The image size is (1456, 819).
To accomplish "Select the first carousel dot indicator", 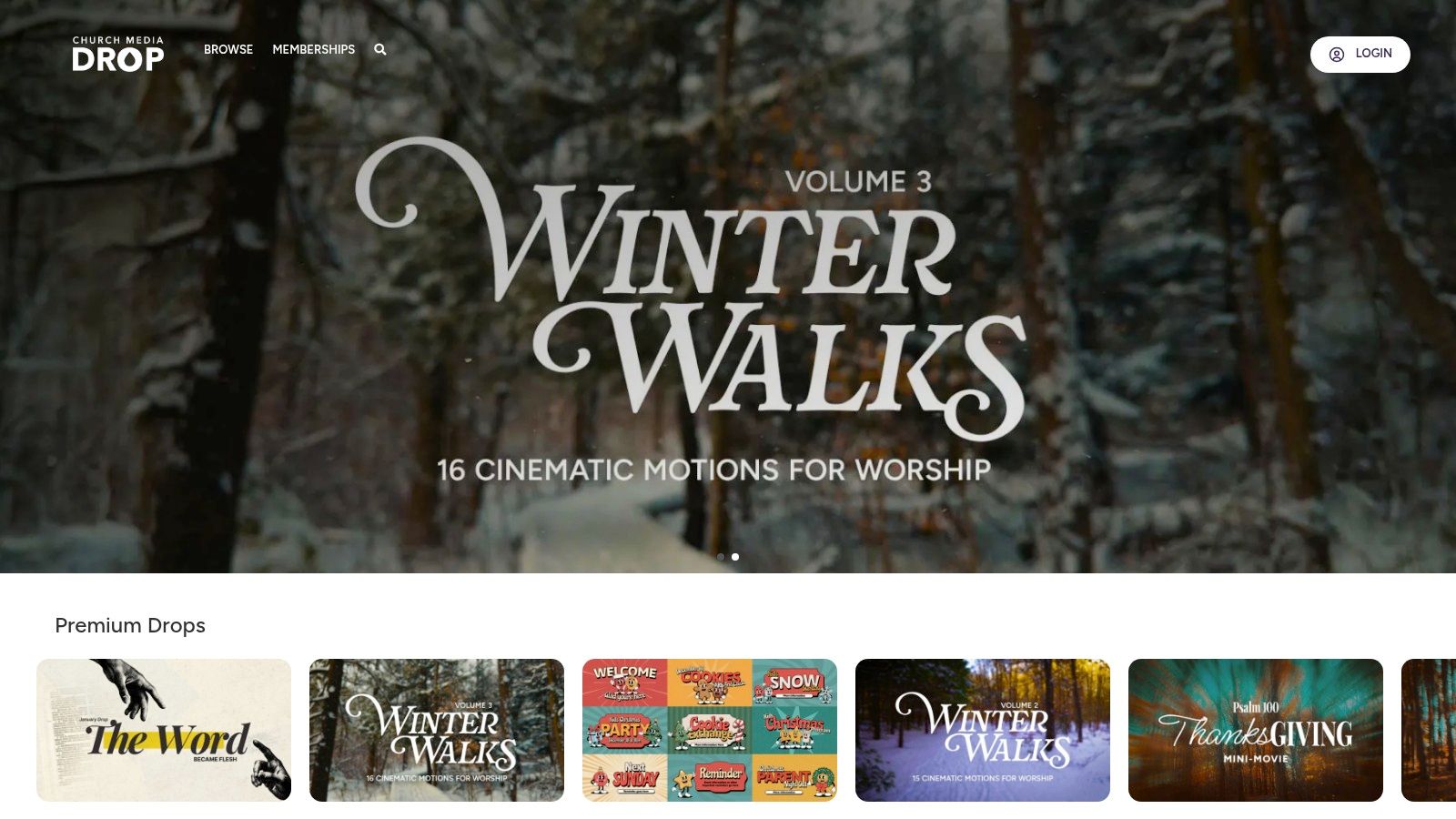I will pos(721,557).
